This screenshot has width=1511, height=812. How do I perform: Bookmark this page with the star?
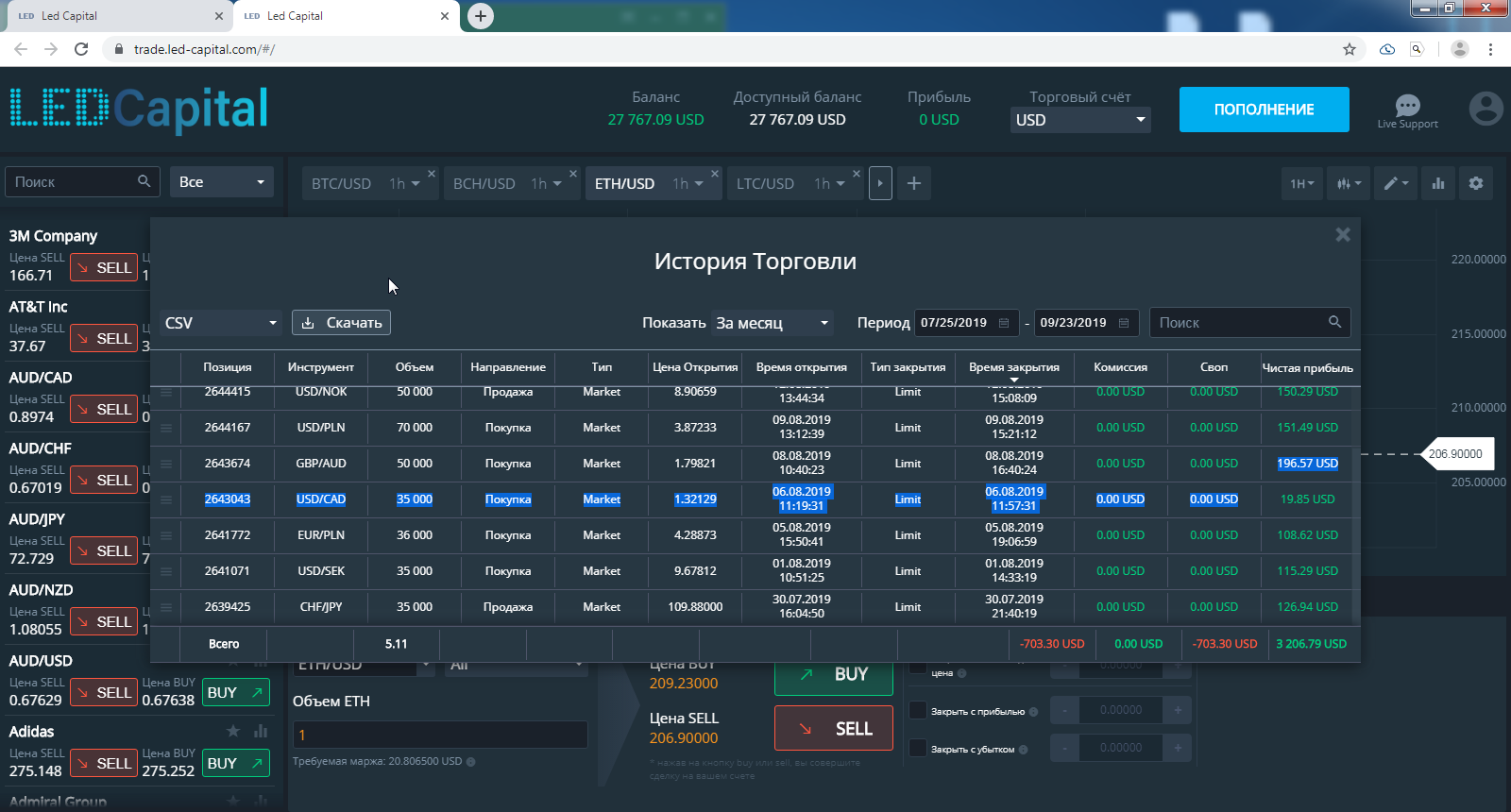[1350, 49]
